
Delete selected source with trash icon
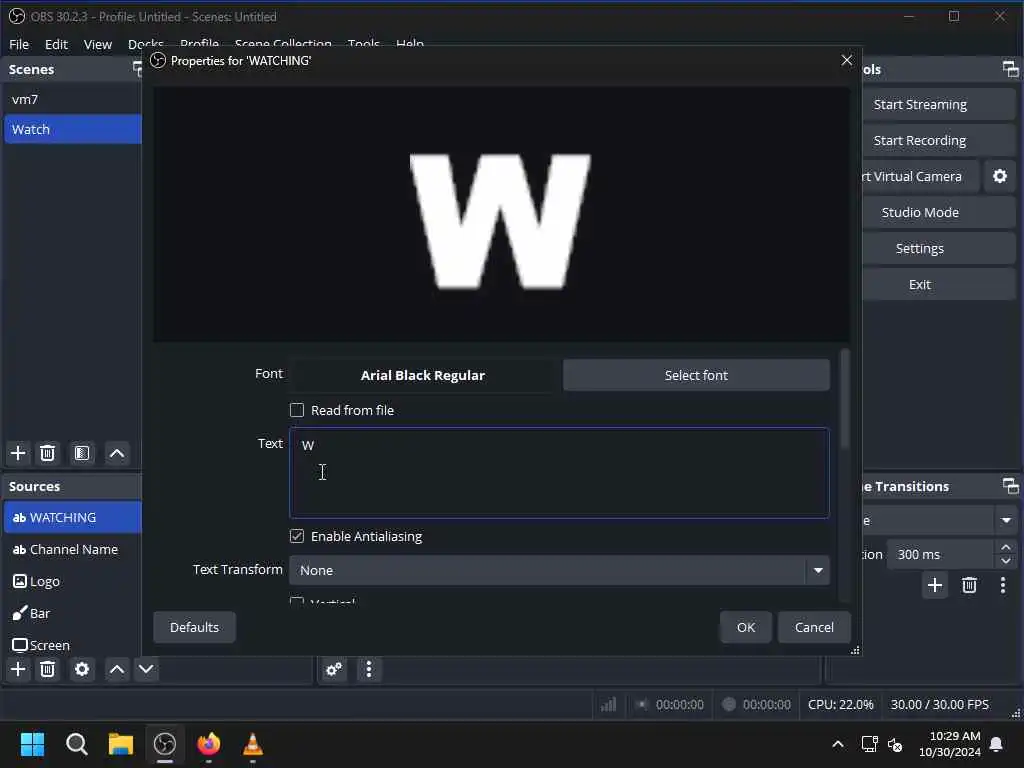point(47,669)
